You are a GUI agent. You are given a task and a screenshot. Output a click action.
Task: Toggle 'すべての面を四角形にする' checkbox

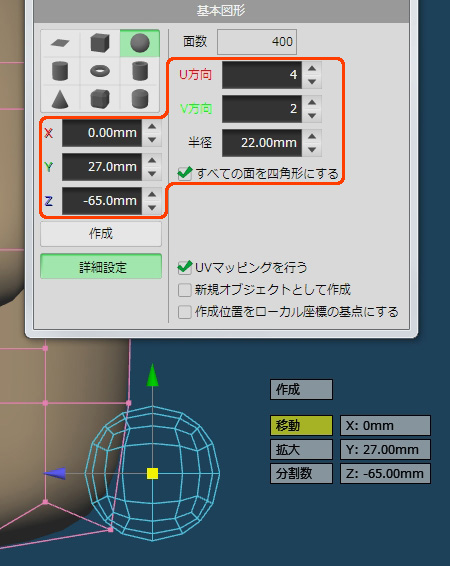184,174
